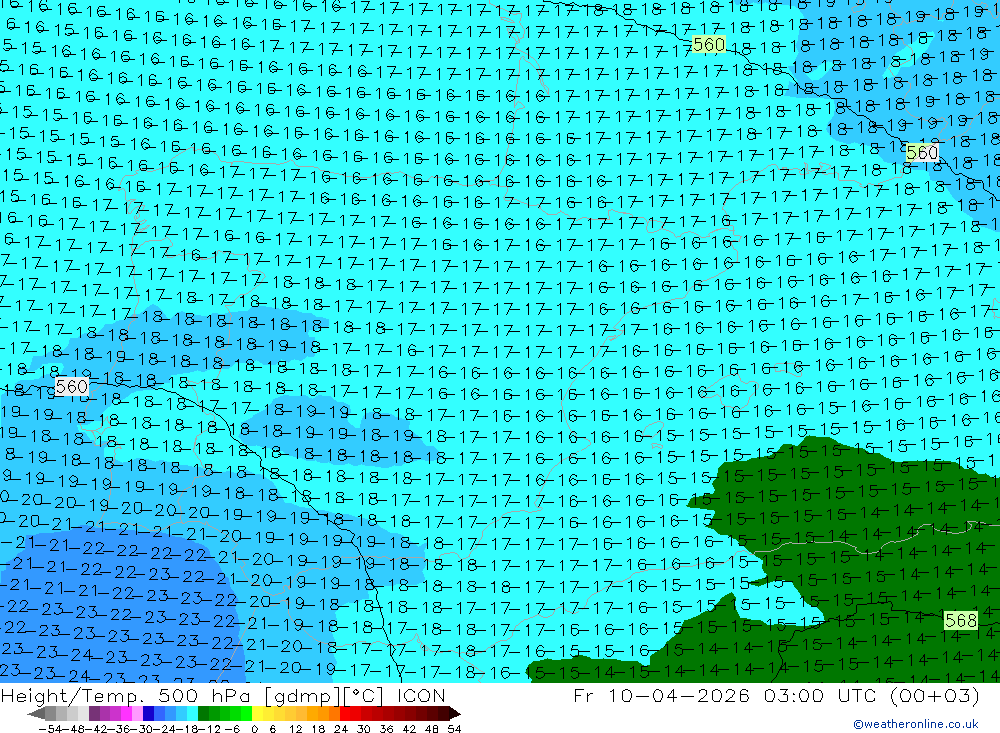The width and height of the screenshot is (1000, 733).
Task: Select the magenta swatch above the '-36' legend value
Action: click(126, 713)
